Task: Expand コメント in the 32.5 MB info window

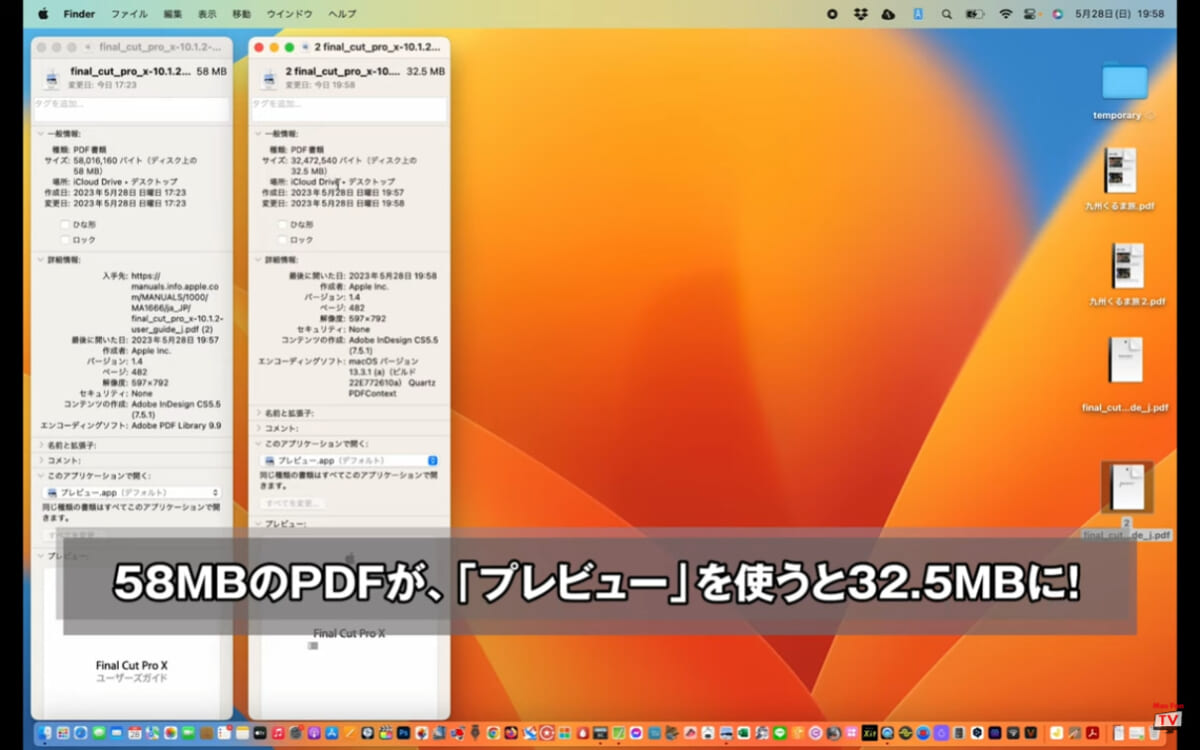Action: 258,428
